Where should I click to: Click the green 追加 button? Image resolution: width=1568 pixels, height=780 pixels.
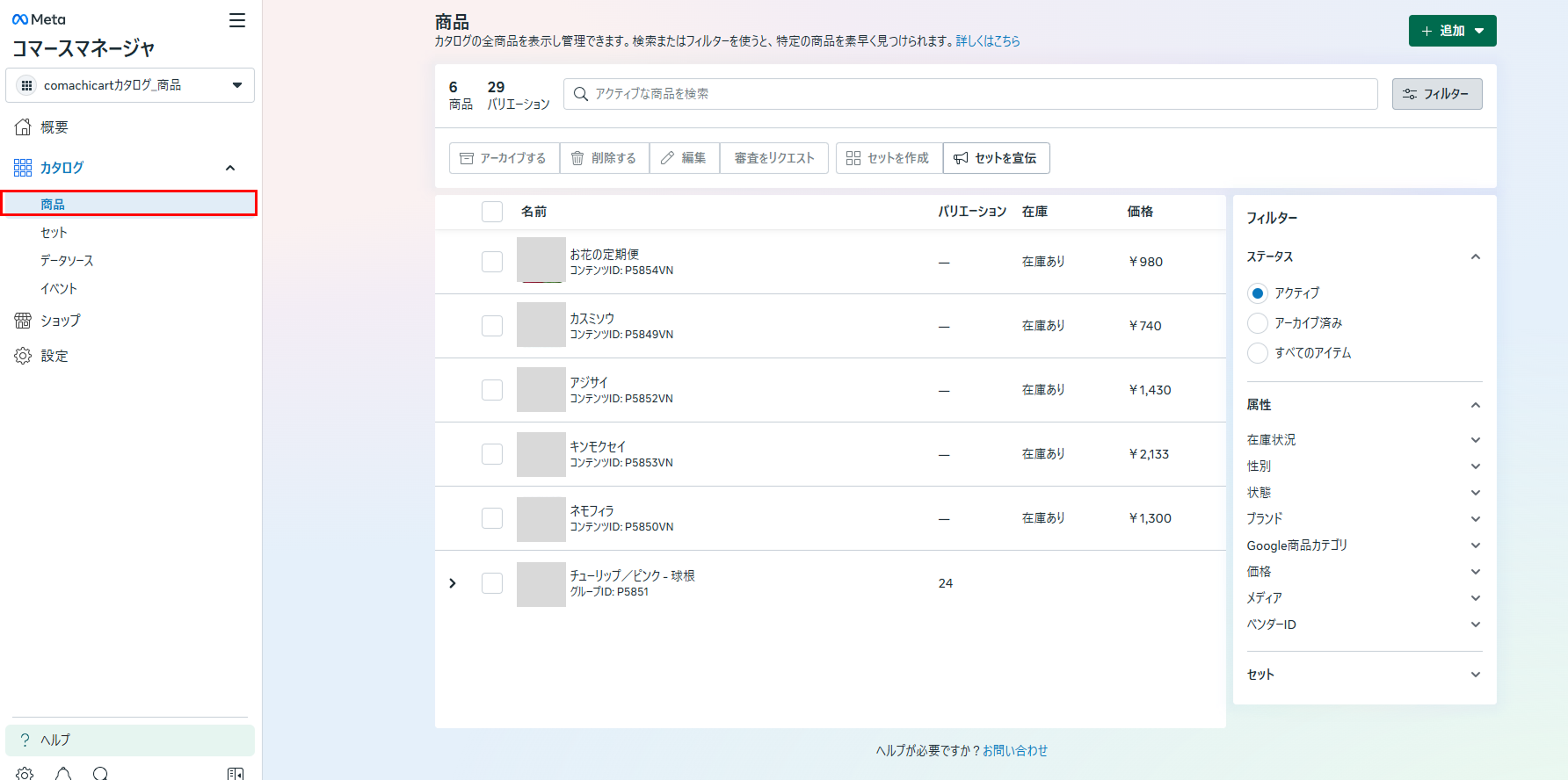1451,31
